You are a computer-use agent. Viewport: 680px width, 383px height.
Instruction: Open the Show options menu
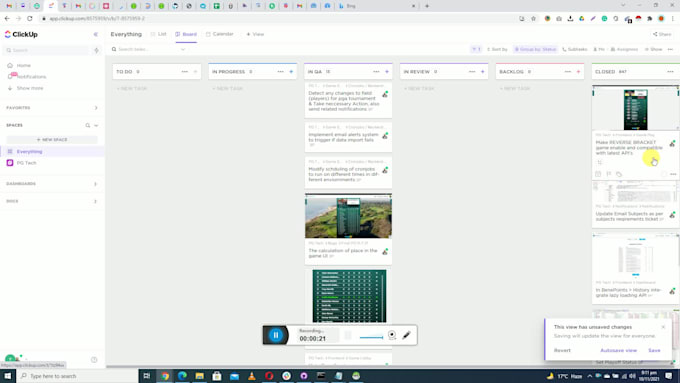pyautogui.click(x=653, y=49)
